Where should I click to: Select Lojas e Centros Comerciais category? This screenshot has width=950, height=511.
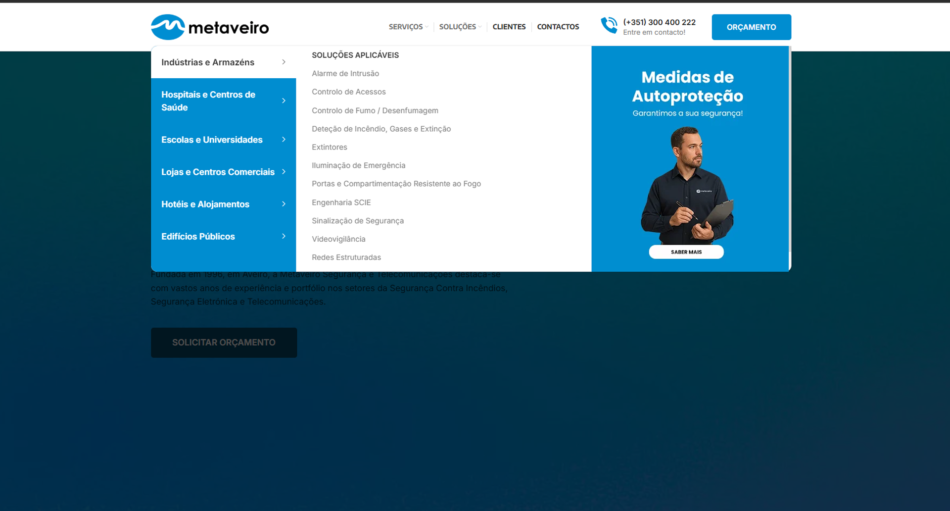(217, 172)
